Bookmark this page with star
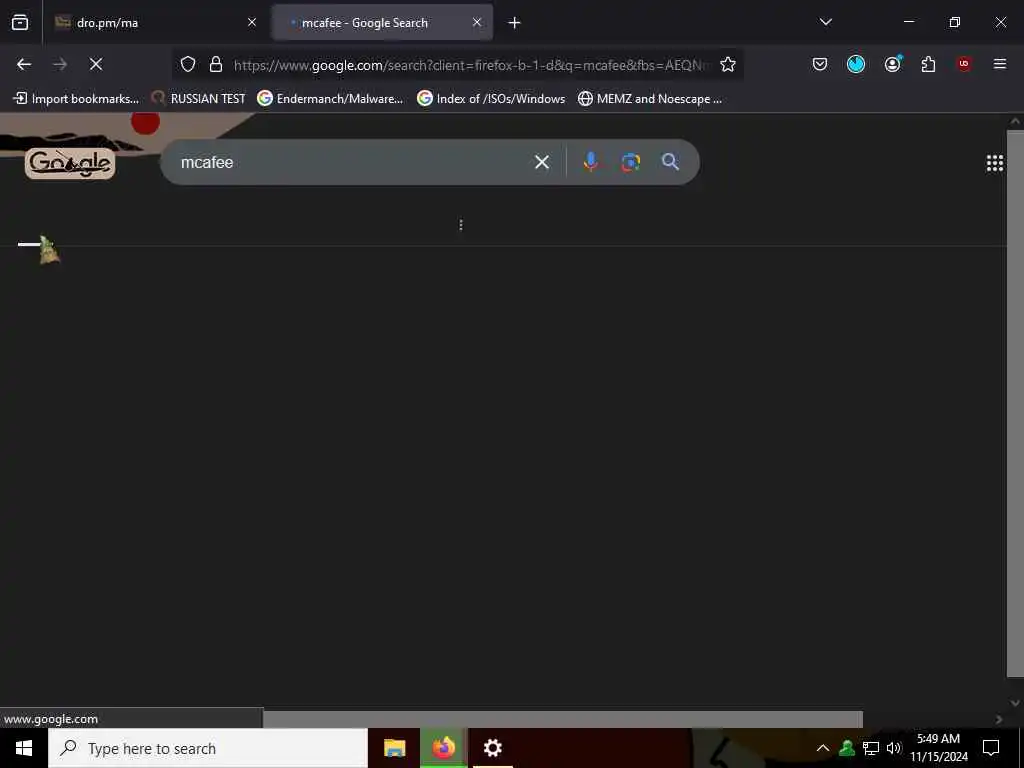This screenshot has height=768, width=1024. [x=728, y=64]
